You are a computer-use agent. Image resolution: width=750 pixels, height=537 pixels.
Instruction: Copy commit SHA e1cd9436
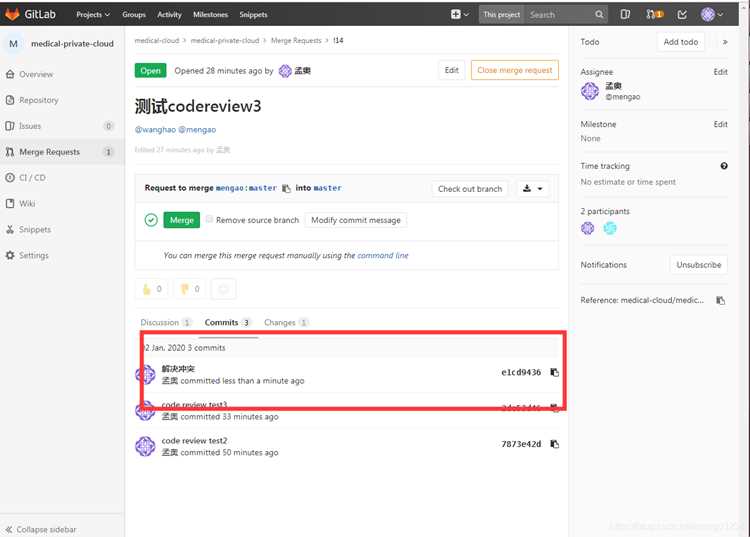pos(555,372)
